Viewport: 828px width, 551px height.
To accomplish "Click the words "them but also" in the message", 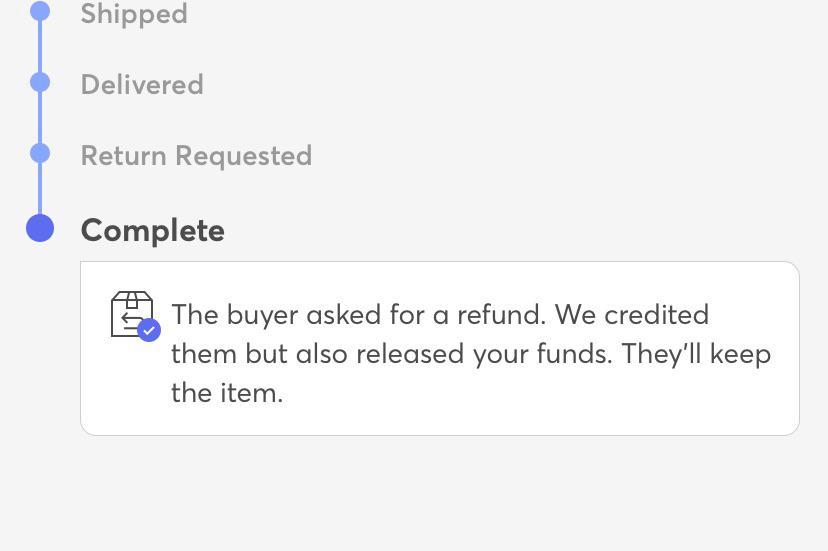I will click(x=260, y=354).
